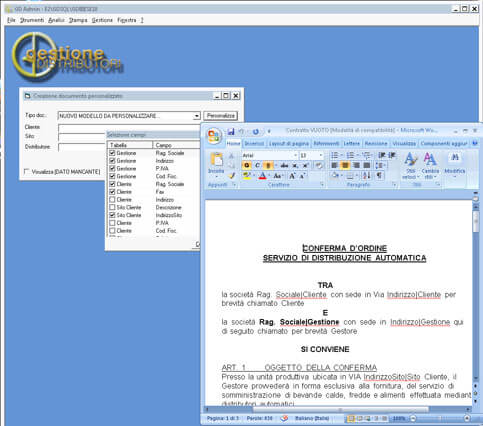This screenshot has height=426, width=483.
Task: Open Stili veloci gallery
Action: pyautogui.click(x=411, y=166)
